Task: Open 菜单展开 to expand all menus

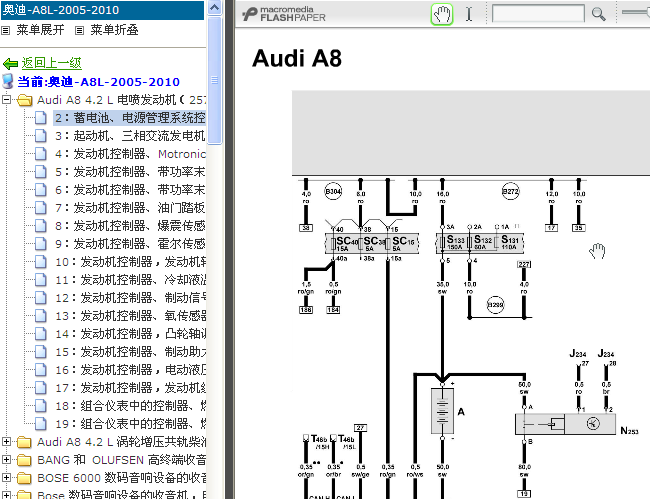Action: point(40,30)
